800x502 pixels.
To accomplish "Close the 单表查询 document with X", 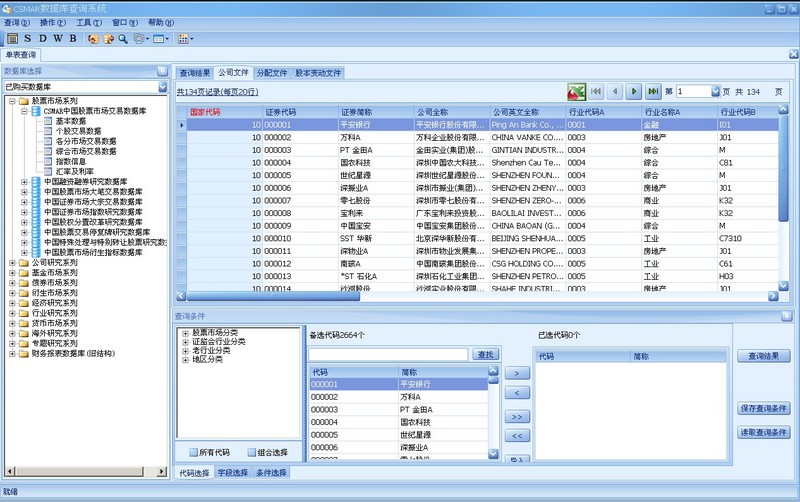I will (x=793, y=54).
